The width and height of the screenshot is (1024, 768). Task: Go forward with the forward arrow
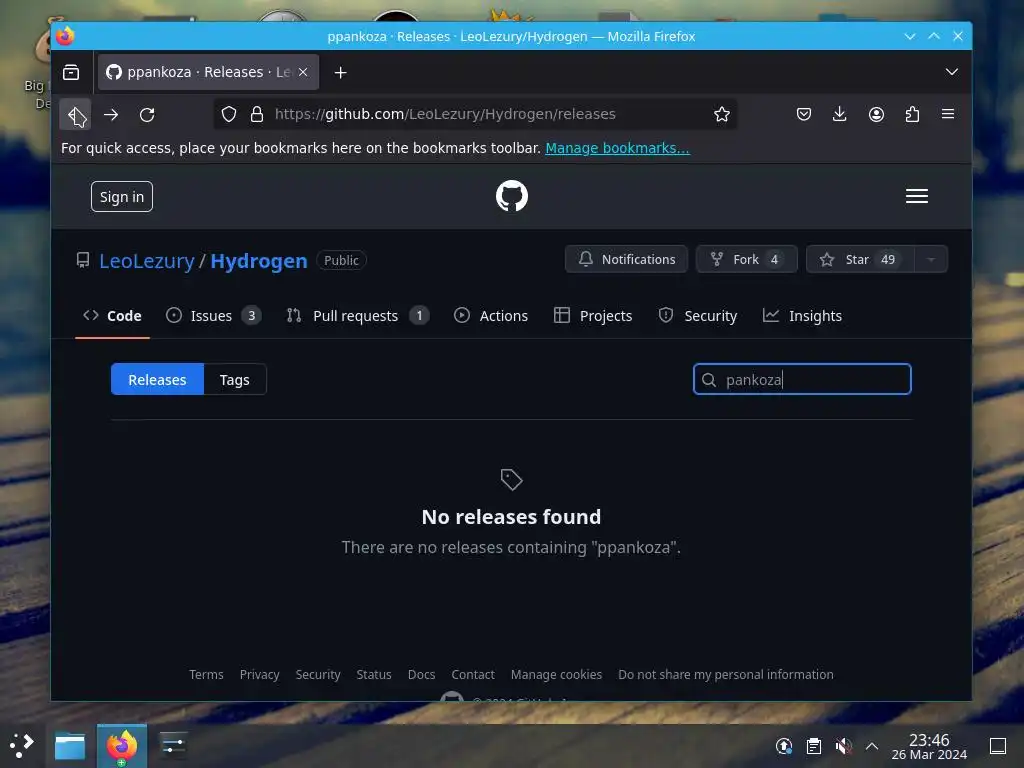[111, 115]
